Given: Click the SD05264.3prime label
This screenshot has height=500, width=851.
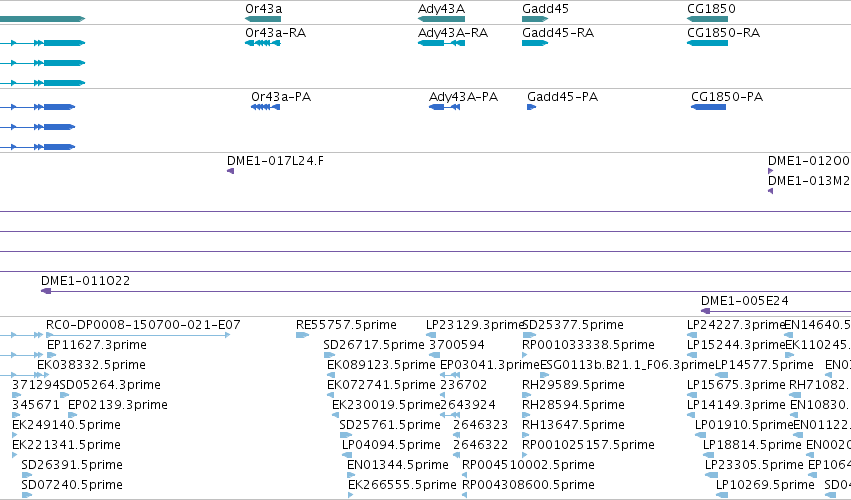Looking at the screenshot, I should (110, 385).
